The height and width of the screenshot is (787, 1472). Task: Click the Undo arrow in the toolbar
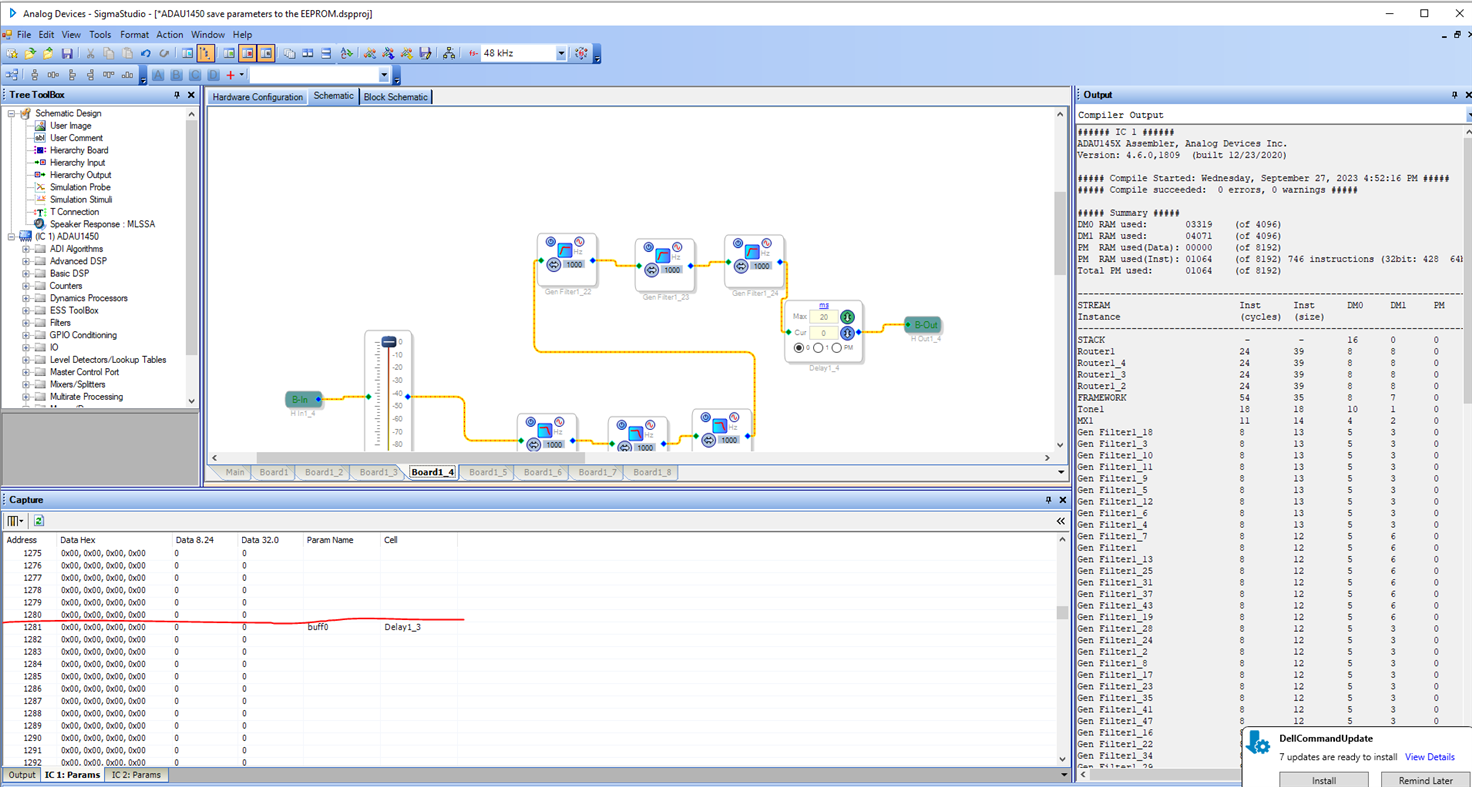[x=146, y=53]
